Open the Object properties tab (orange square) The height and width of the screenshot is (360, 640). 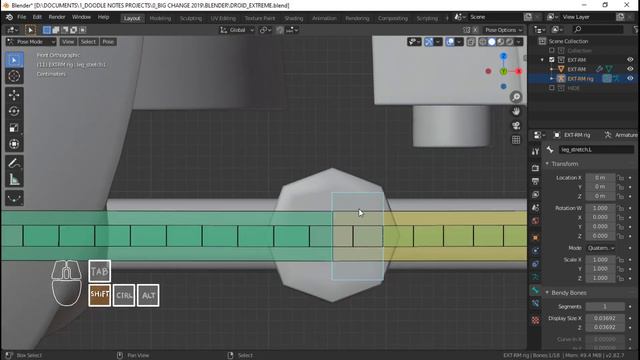535,237
